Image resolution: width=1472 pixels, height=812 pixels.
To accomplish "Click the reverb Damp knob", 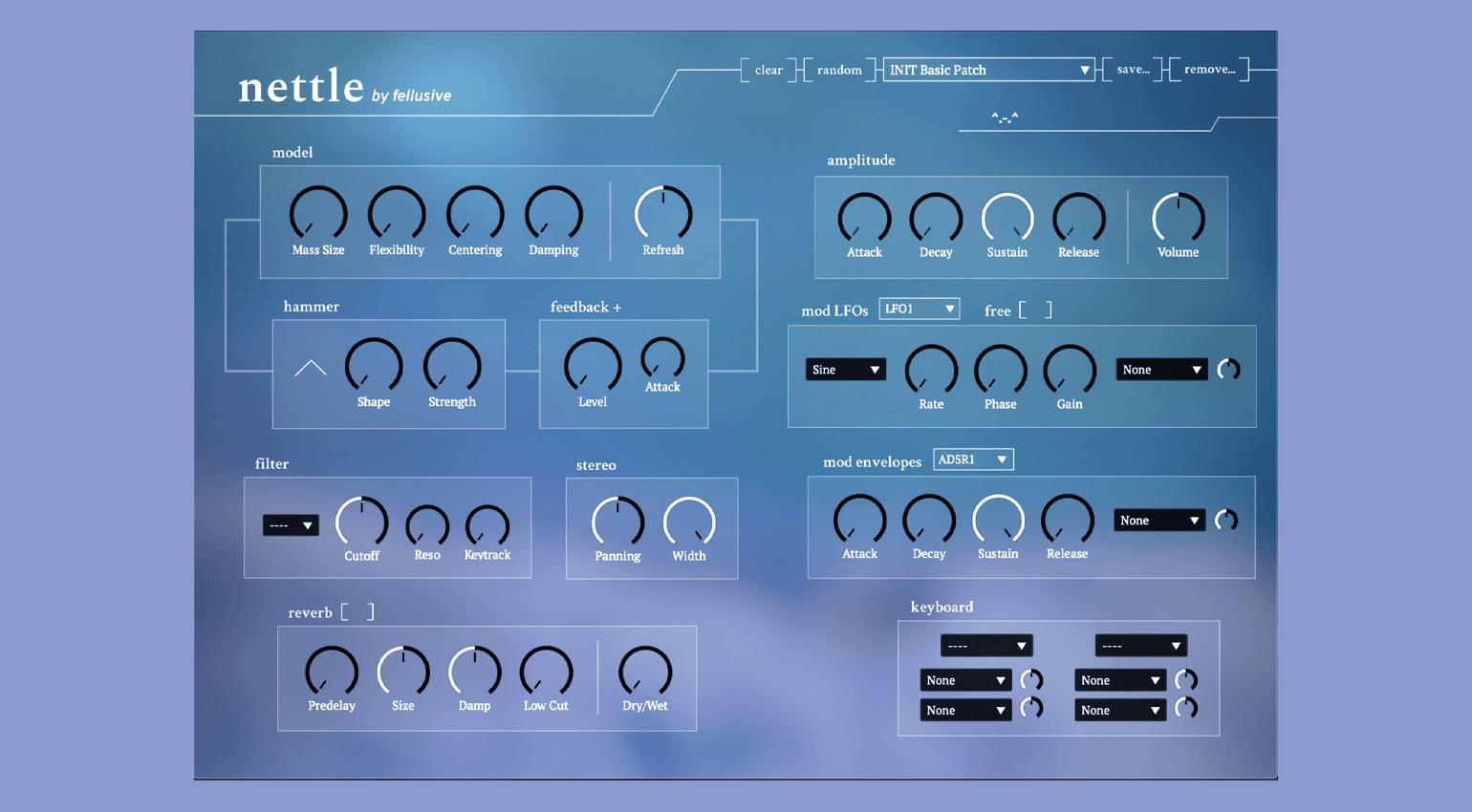I will tap(474, 673).
